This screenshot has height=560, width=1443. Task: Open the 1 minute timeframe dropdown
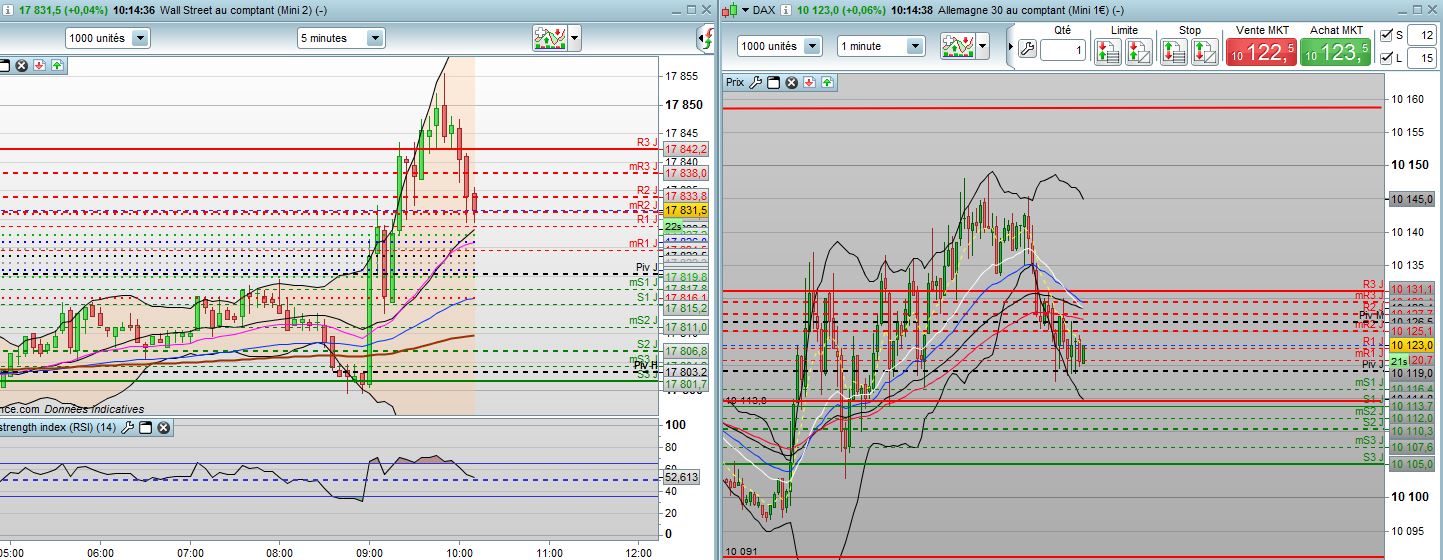881,46
